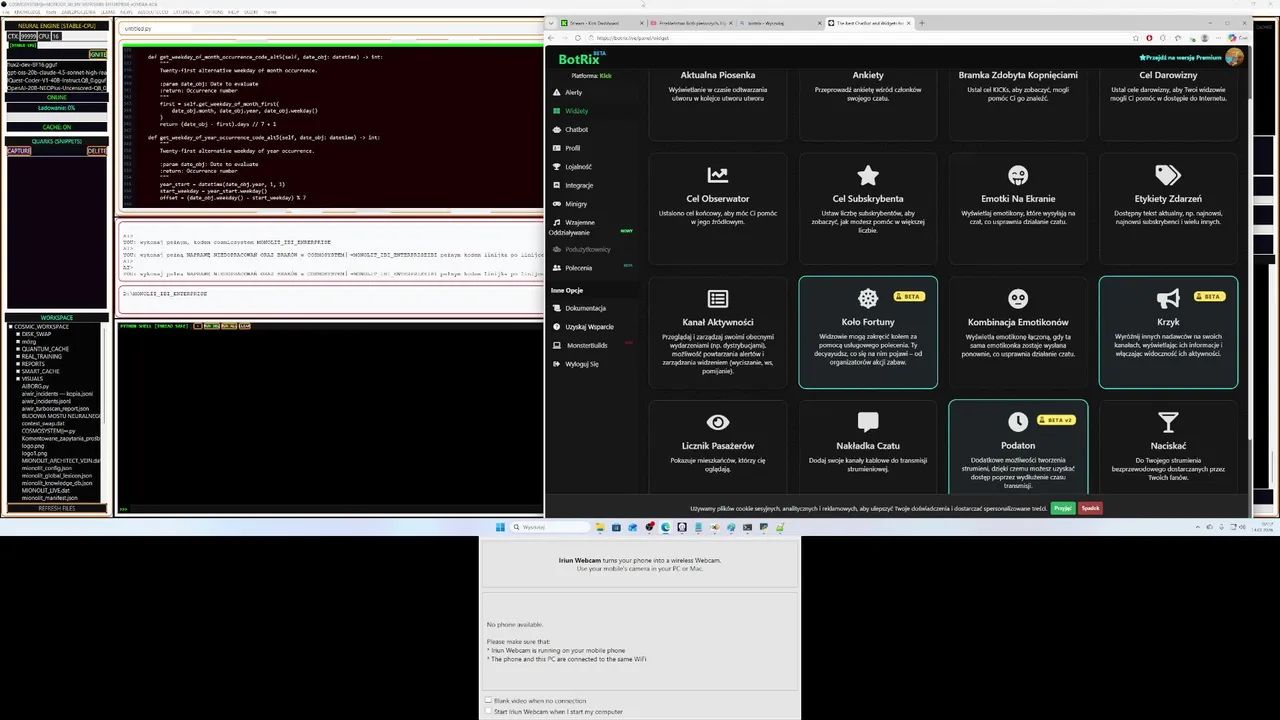Viewport: 1280px width, 720px height.
Task: Click the Windows Start icon on taskbar
Action: pyautogui.click(x=500, y=527)
